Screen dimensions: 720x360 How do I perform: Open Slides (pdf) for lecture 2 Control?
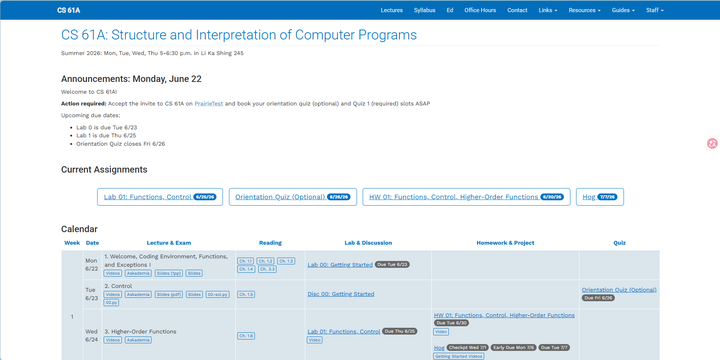tap(169, 294)
